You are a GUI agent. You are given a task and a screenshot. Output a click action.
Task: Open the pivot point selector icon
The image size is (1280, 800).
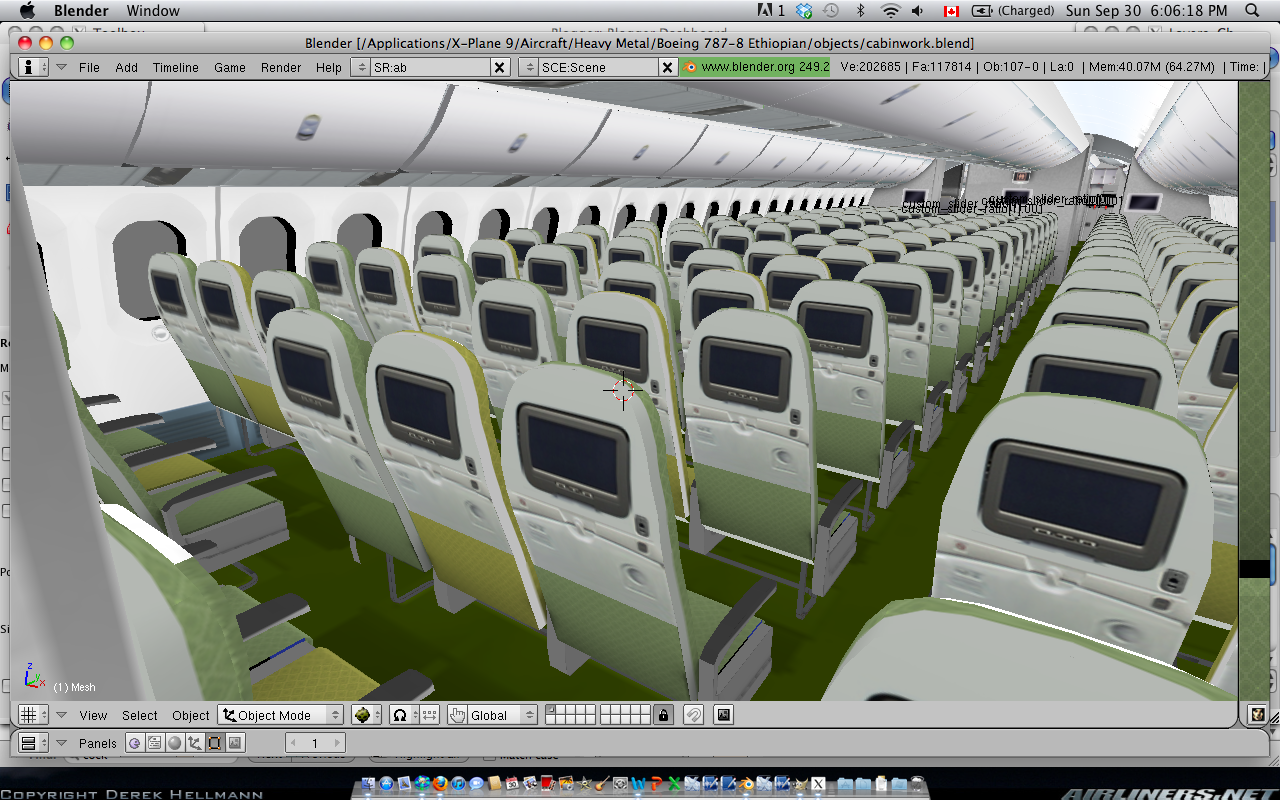point(402,715)
